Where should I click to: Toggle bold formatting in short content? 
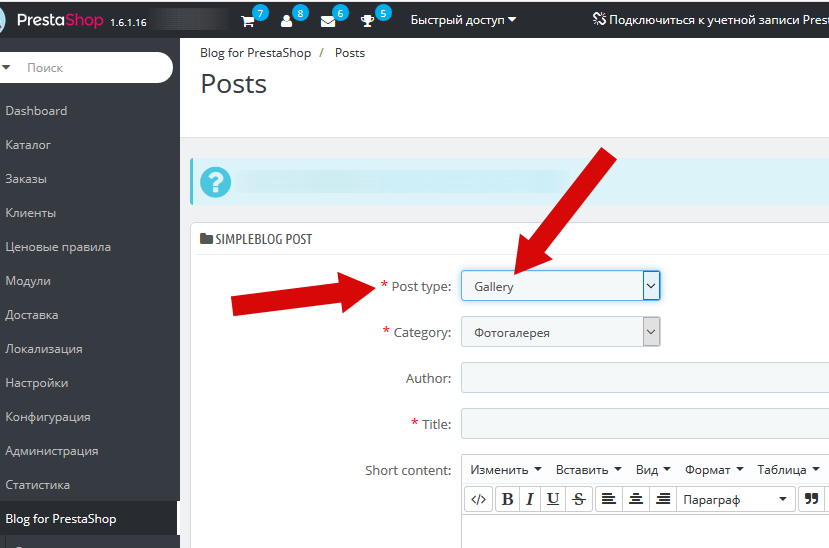point(508,499)
